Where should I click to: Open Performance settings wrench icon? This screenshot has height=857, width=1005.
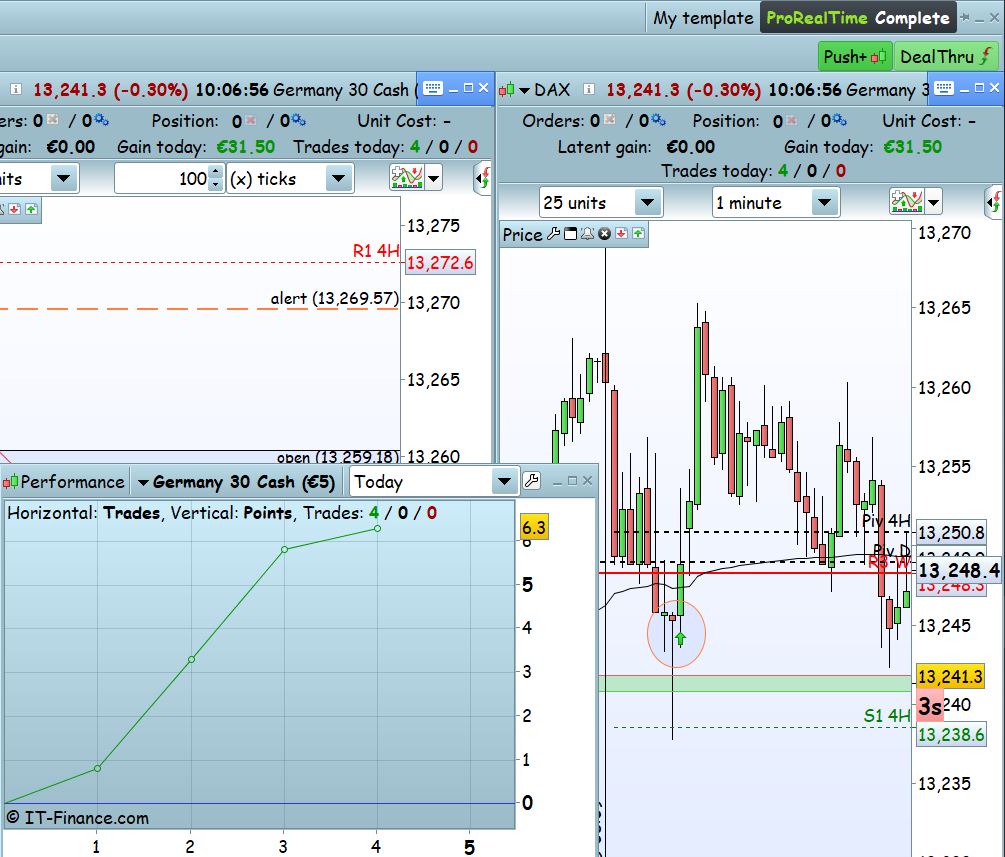(531, 481)
